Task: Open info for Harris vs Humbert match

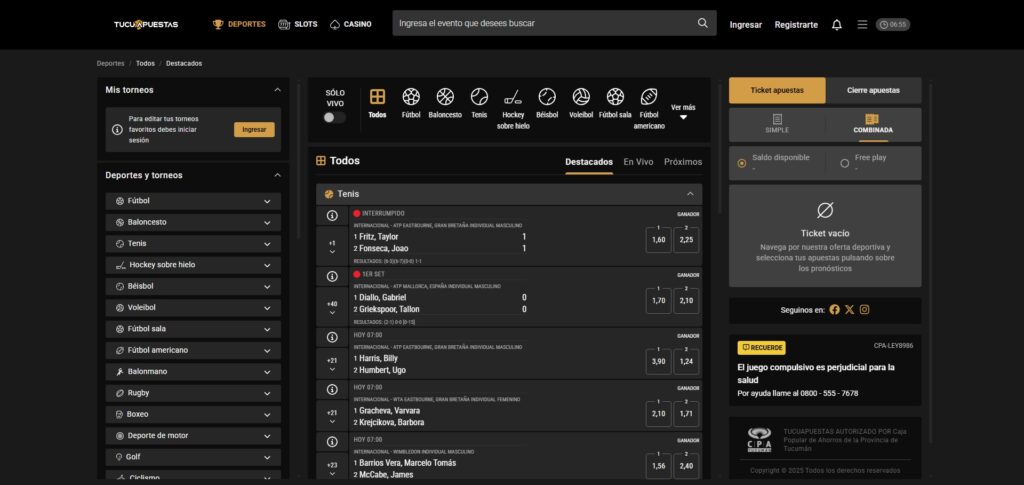Action: tap(332, 337)
